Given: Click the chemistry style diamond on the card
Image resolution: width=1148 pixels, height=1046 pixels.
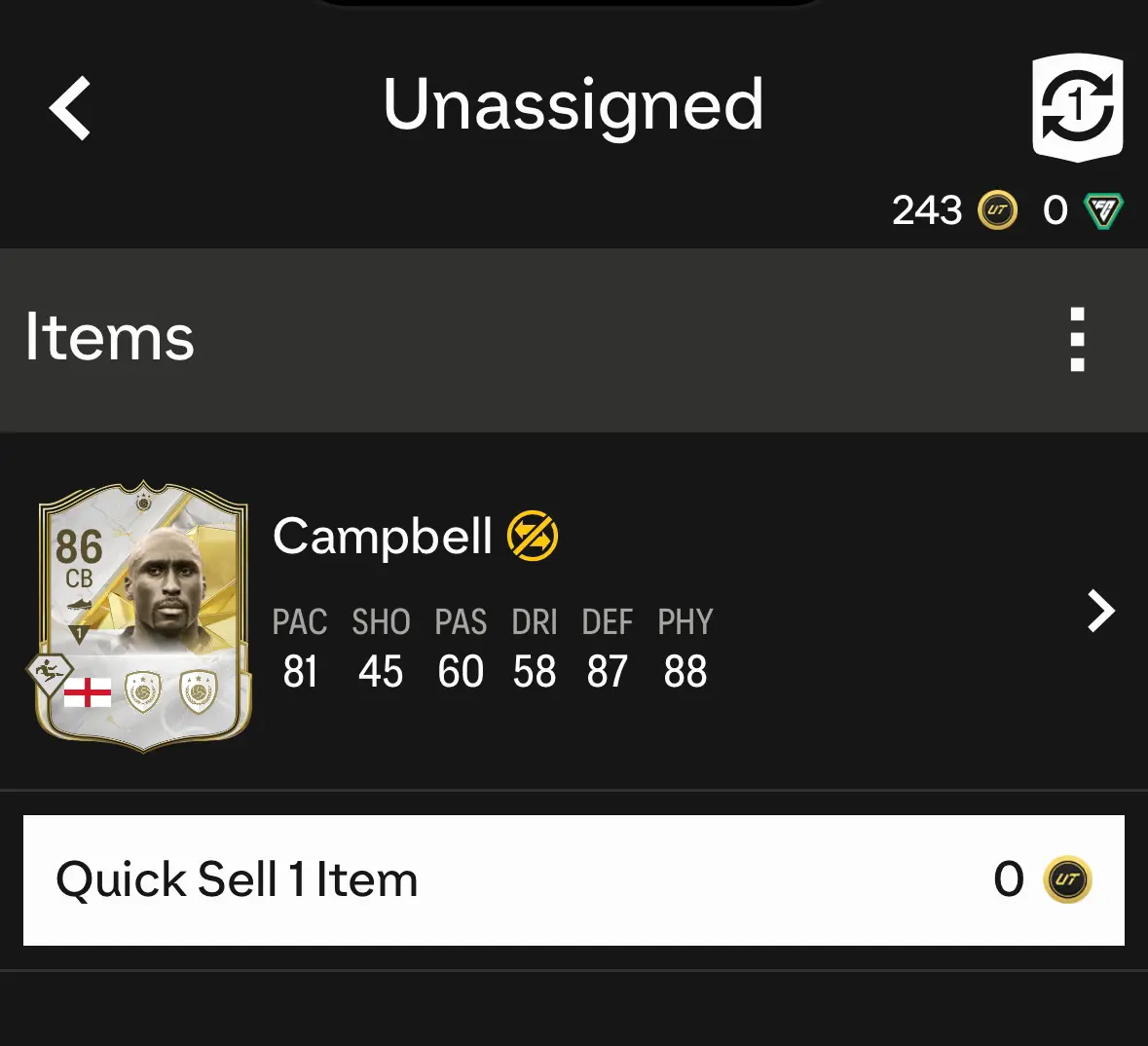Looking at the screenshot, I should (49, 671).
